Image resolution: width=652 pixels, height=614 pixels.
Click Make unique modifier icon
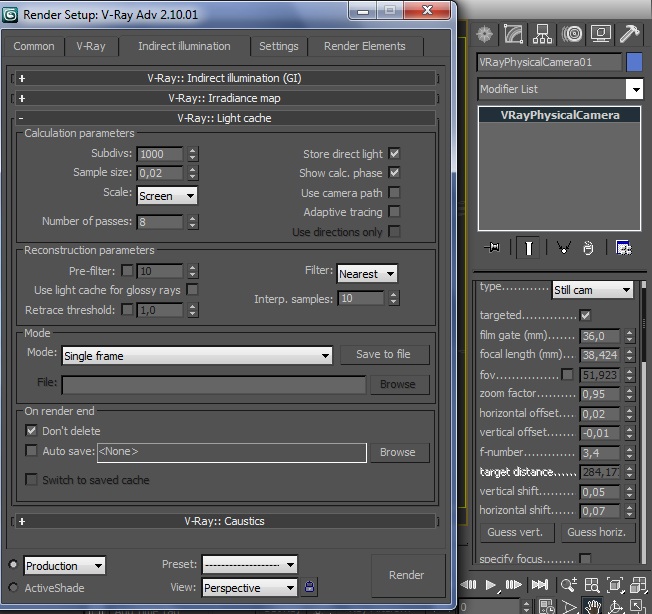(x=564, y=248)
